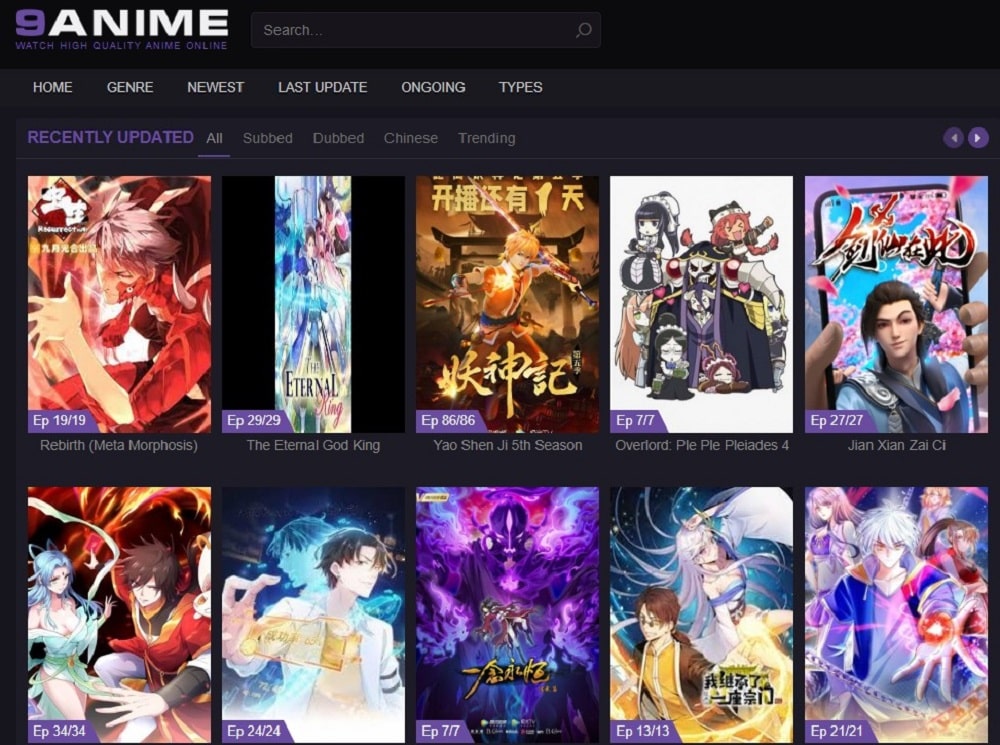The width and height of the screenshot is (1000, 745).
Task: Open the ONGOING menu item
Action: (433, 87)
